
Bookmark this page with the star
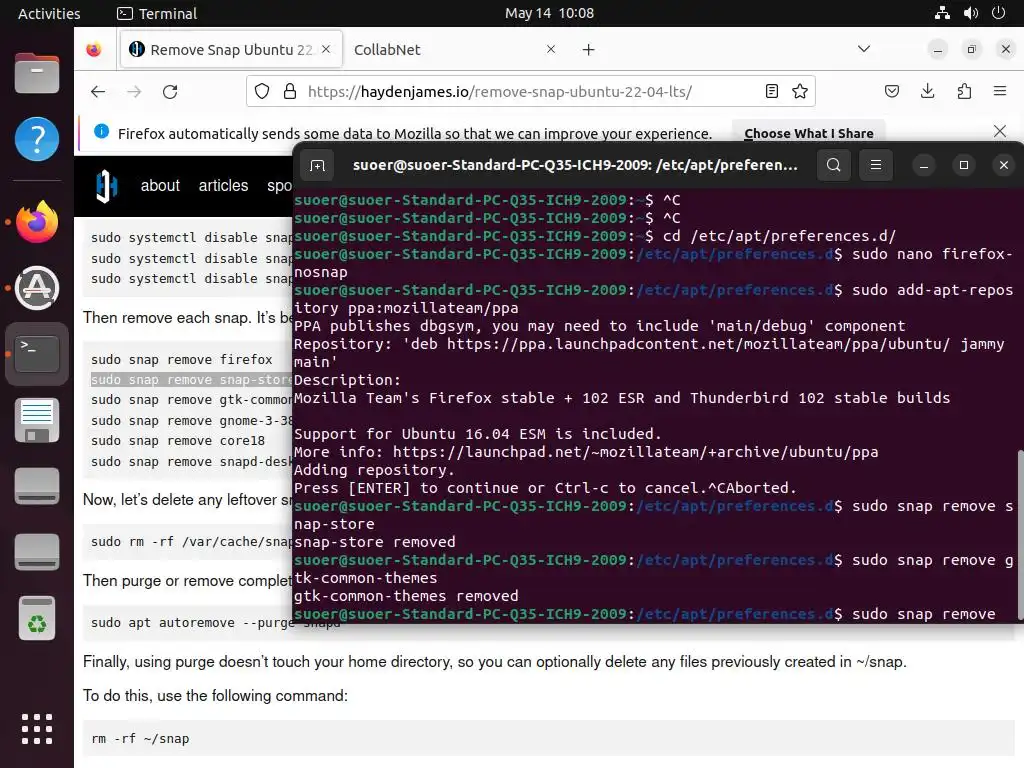click(x=800, y=91)
